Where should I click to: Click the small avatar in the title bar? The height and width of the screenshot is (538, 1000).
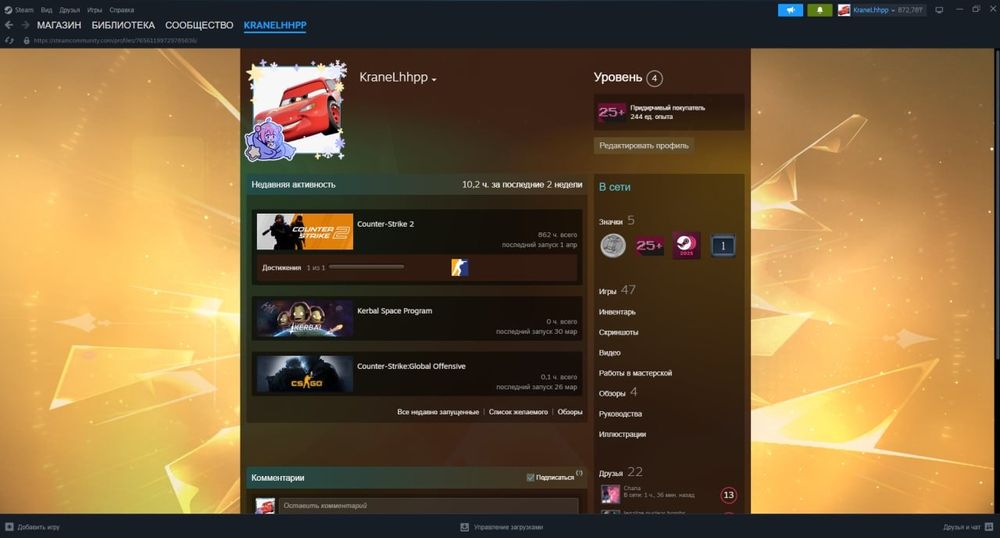[844, 10]
